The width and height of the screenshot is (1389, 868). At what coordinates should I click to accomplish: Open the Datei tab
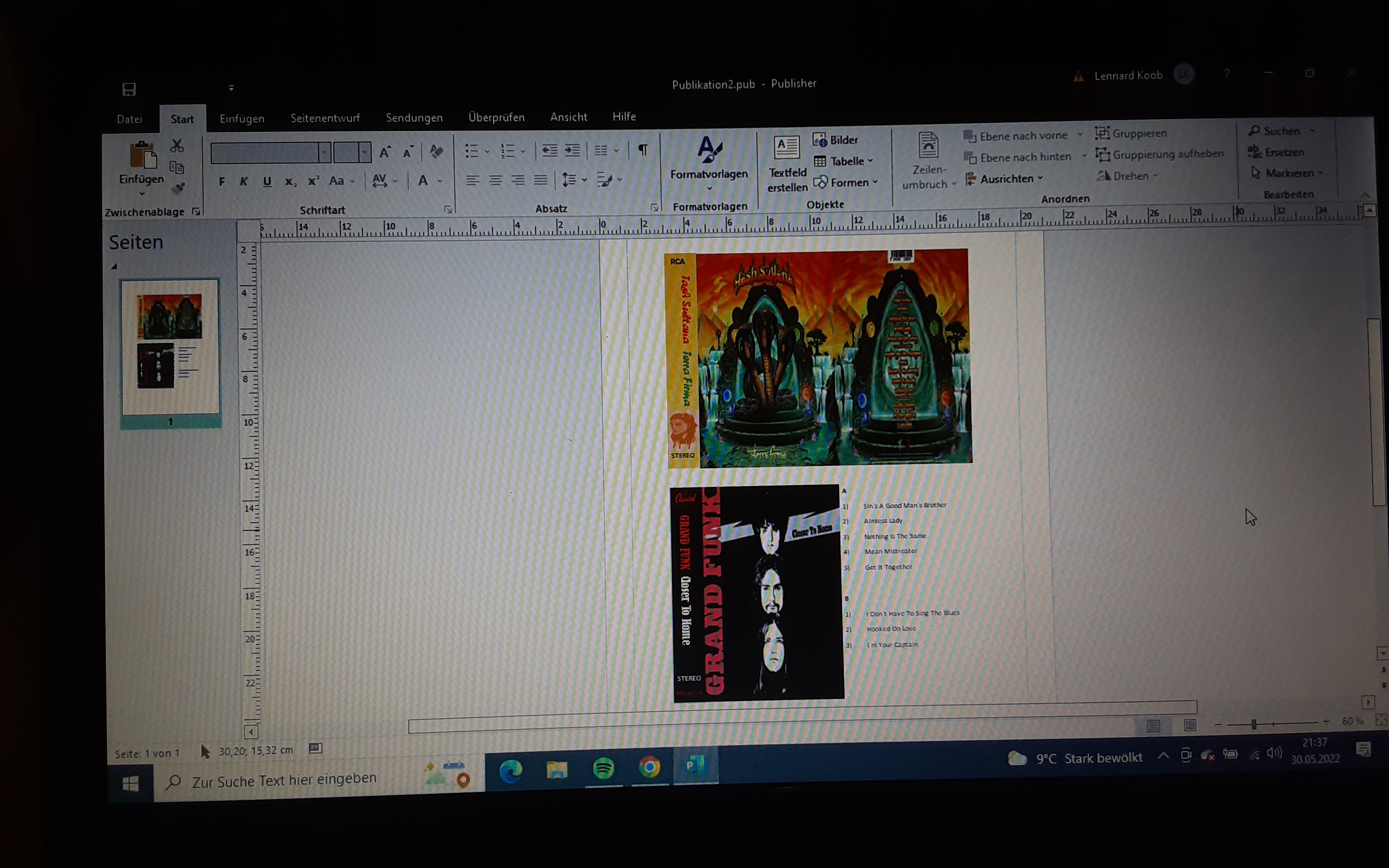pos(129,119)
